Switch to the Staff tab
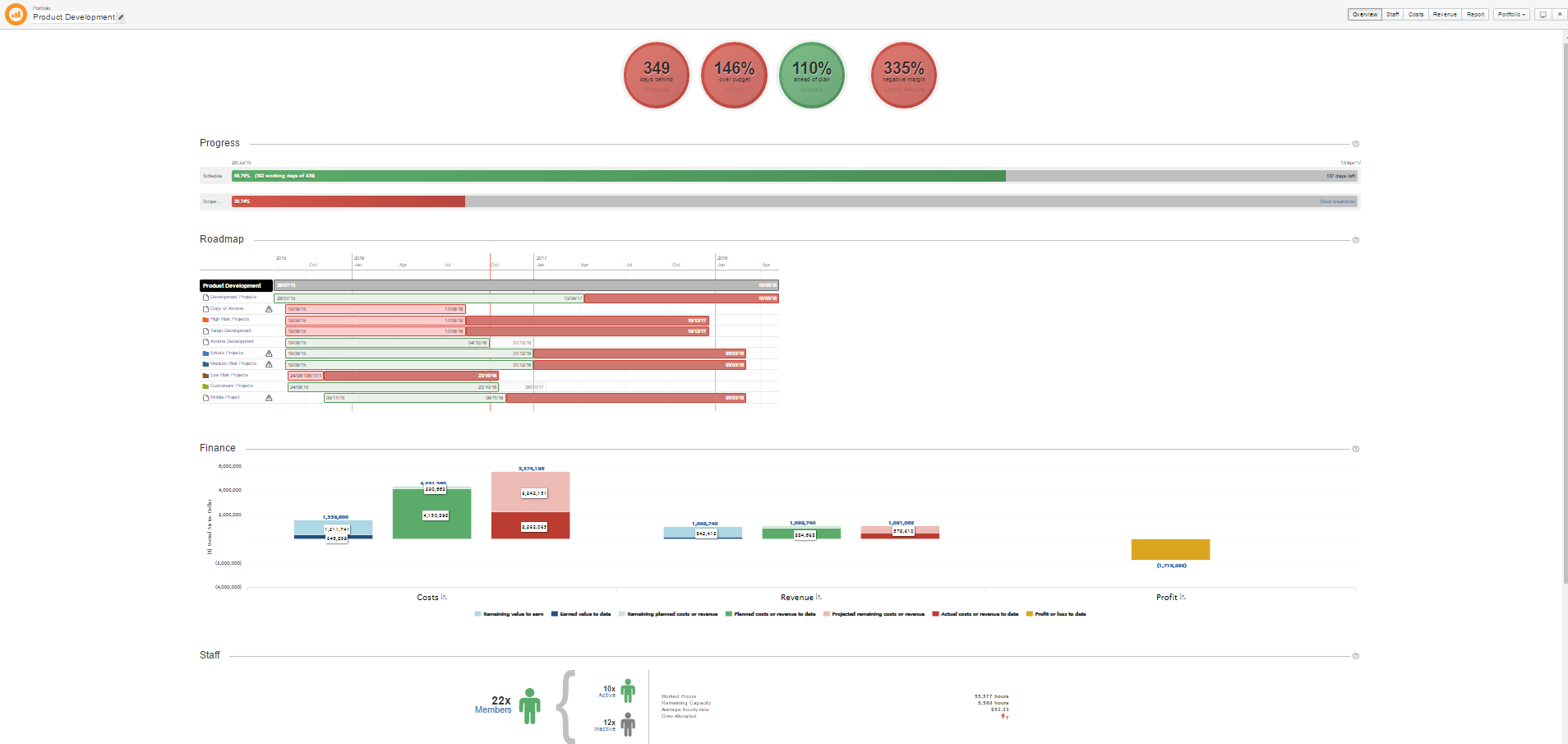 coord(1392,15)
